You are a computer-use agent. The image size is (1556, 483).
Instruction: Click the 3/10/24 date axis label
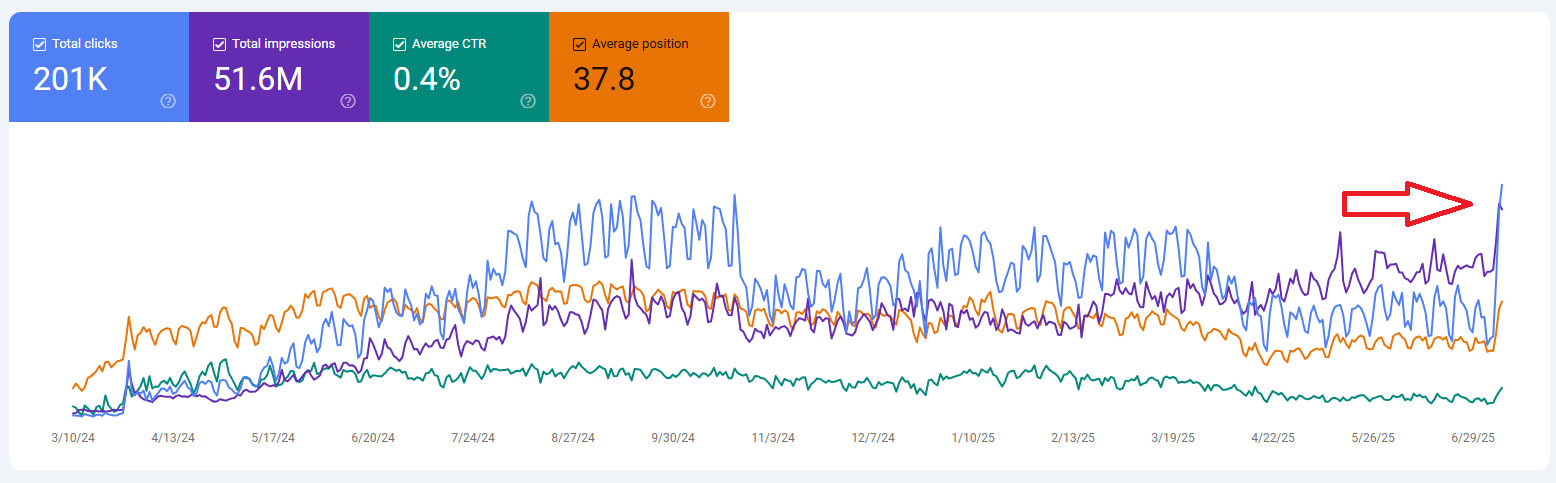(x=73, y=438)
